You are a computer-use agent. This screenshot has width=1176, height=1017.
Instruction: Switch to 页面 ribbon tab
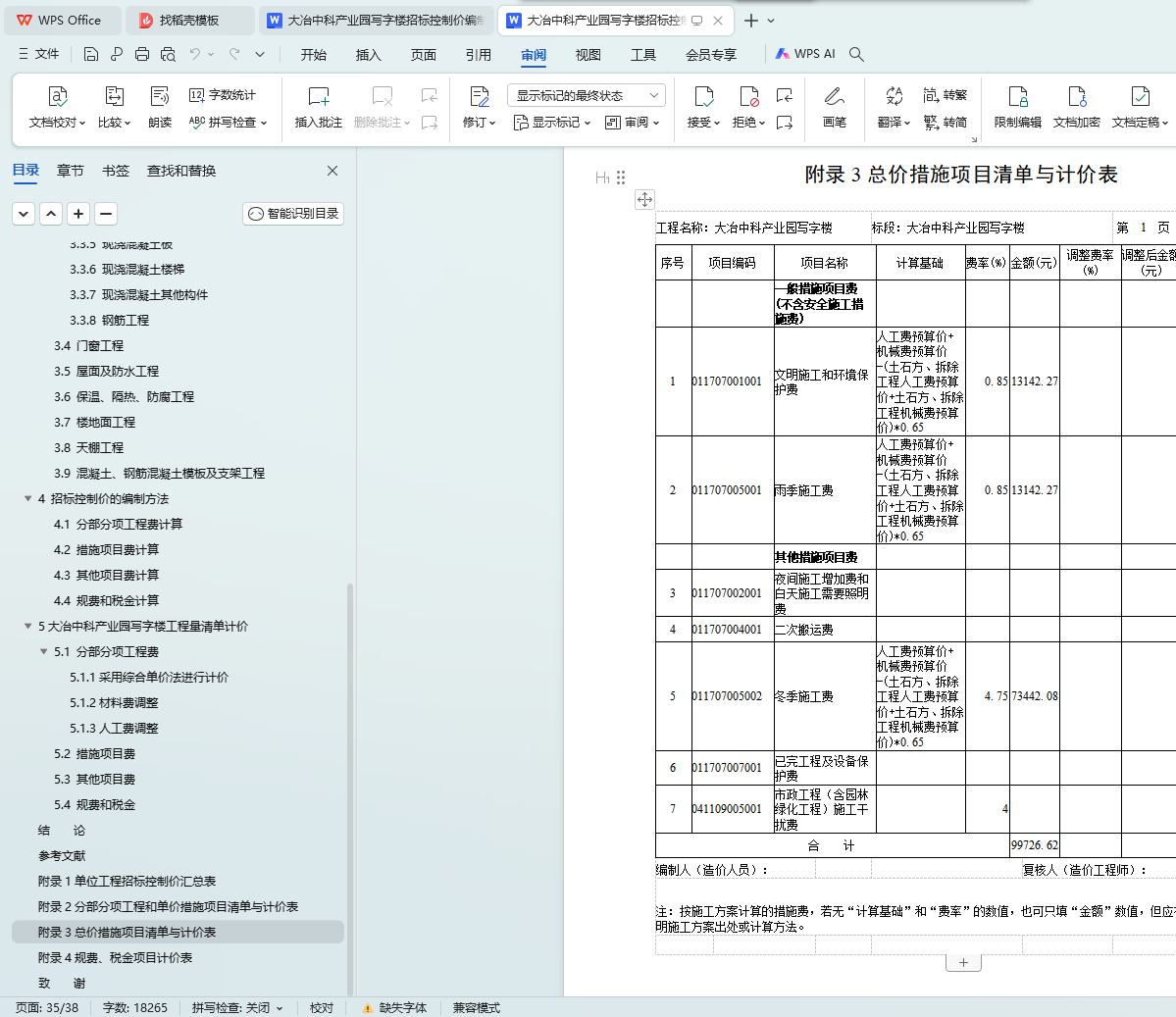click(x=423, y=55)
